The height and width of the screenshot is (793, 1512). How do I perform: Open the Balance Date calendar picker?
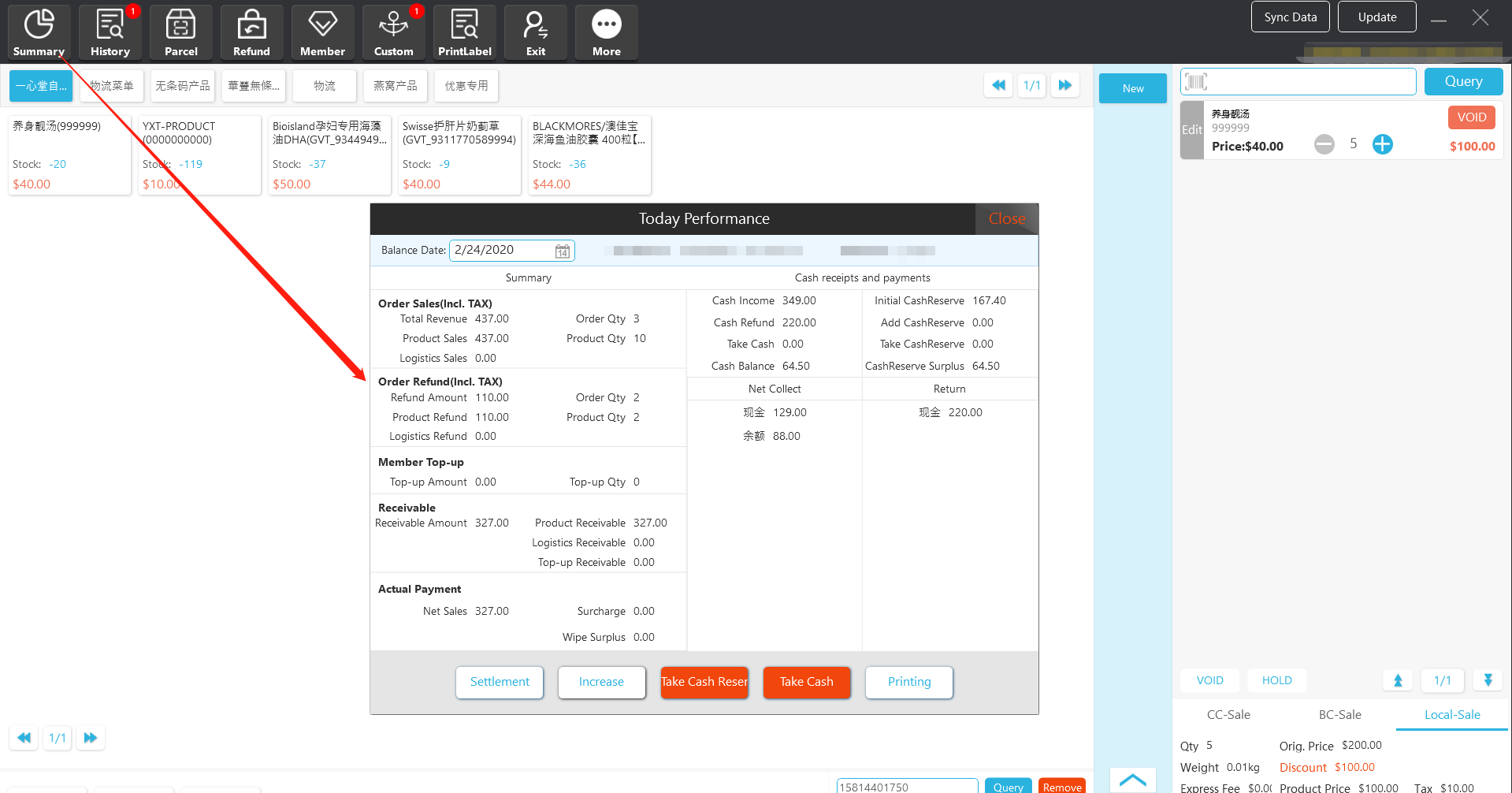(562, 251)
